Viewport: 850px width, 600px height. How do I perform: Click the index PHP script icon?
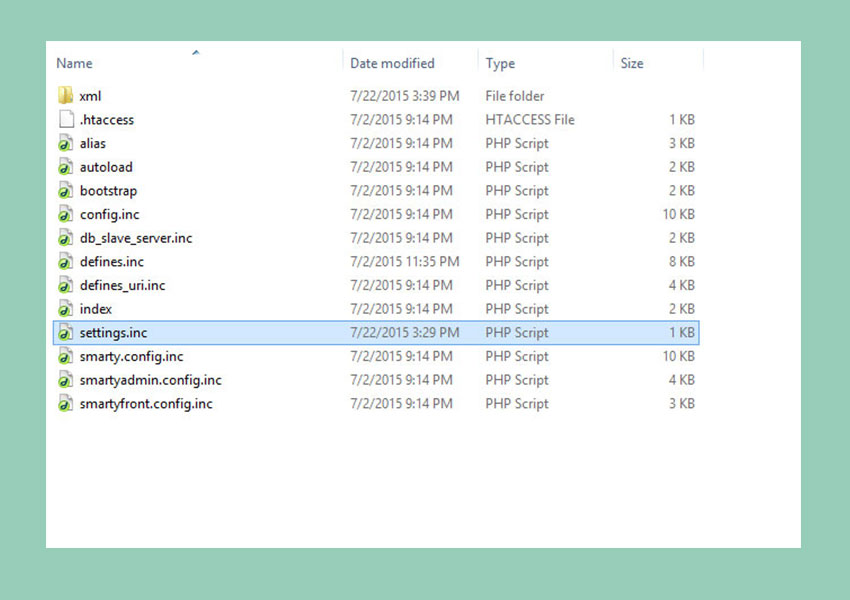(x=66, y=309)
